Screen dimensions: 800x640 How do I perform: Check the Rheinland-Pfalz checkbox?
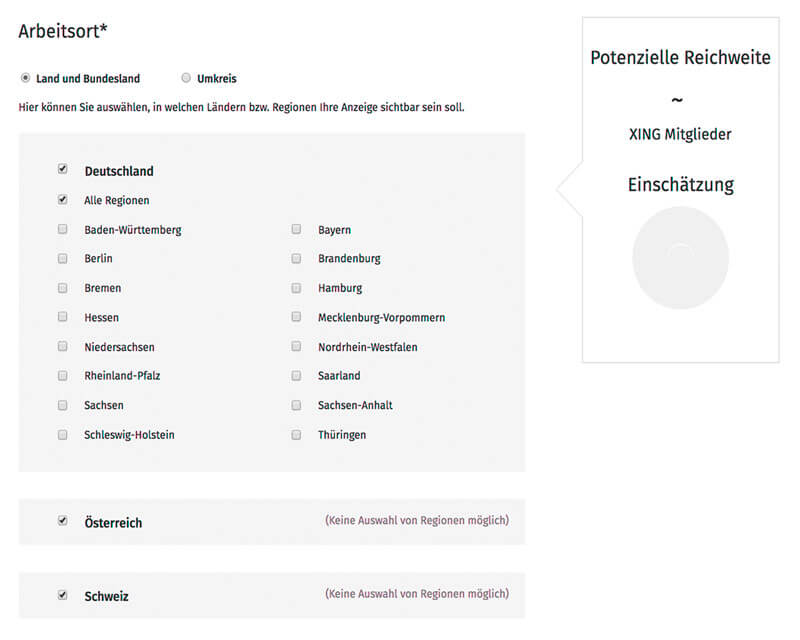[63, 376]
